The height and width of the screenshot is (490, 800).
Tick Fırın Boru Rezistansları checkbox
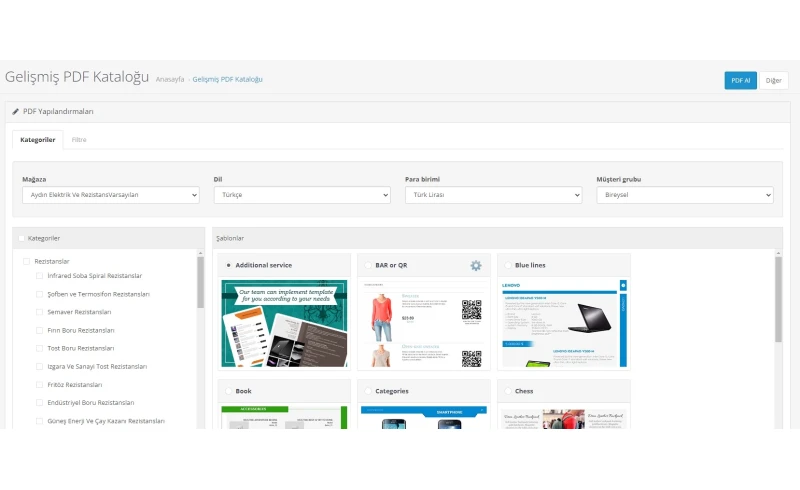(x=39, y=330)
